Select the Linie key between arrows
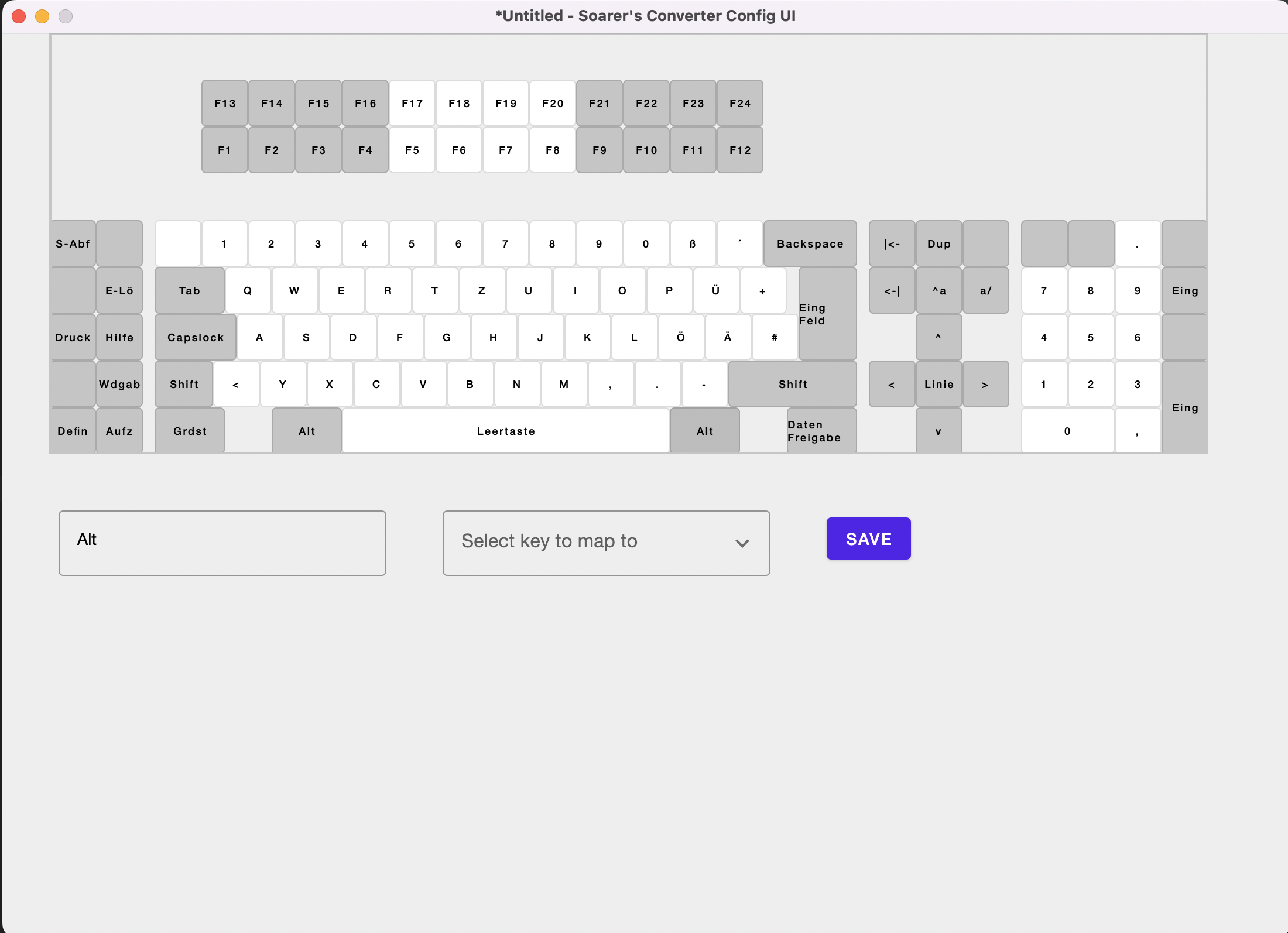 pyautogui.click(x=938, y=385)
